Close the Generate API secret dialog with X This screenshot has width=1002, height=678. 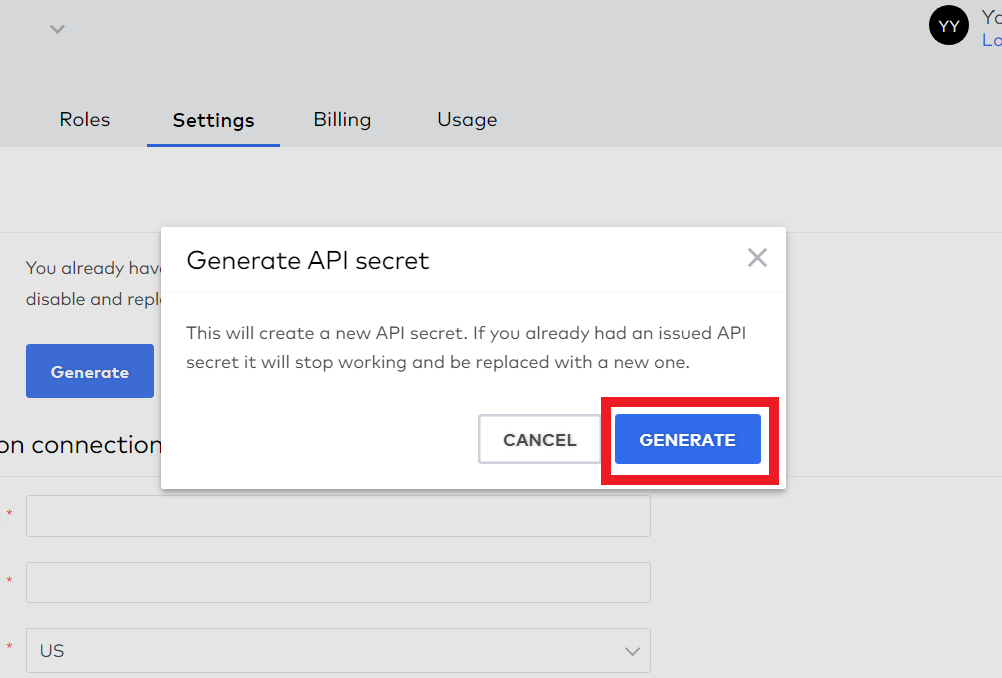(x=757, y=259)
